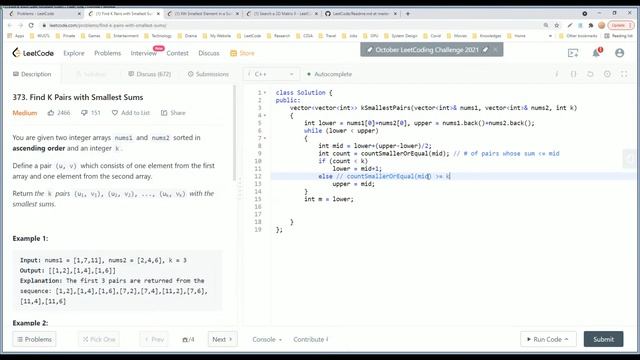Switch to the Discuss (672) tab

tap(149, 74)
